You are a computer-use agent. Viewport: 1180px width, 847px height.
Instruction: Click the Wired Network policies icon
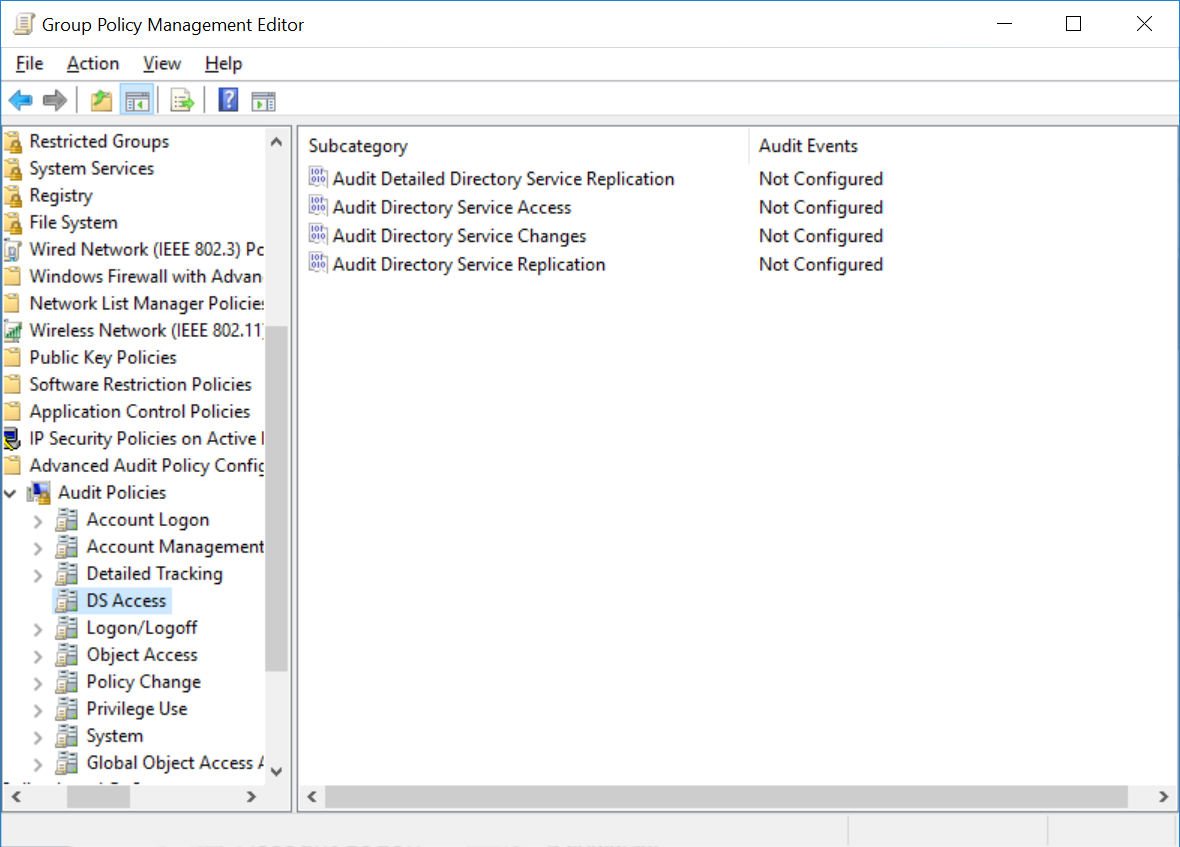coord(12,249)
